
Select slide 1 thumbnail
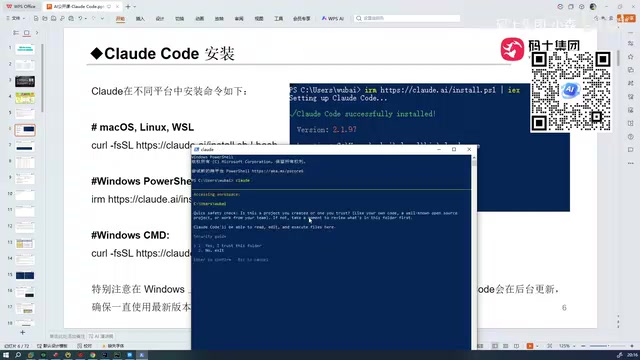pyautogui.click(x=25, y=49)
